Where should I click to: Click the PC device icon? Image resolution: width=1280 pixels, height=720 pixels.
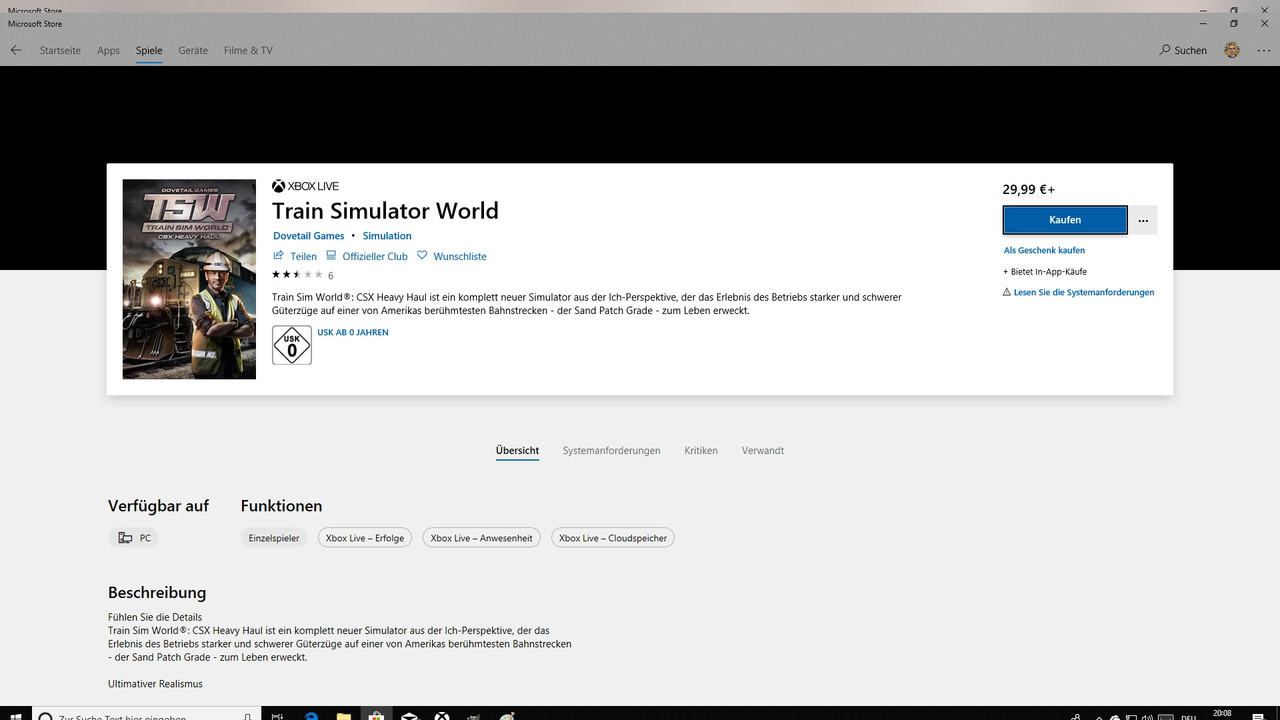tap(125, 538)
